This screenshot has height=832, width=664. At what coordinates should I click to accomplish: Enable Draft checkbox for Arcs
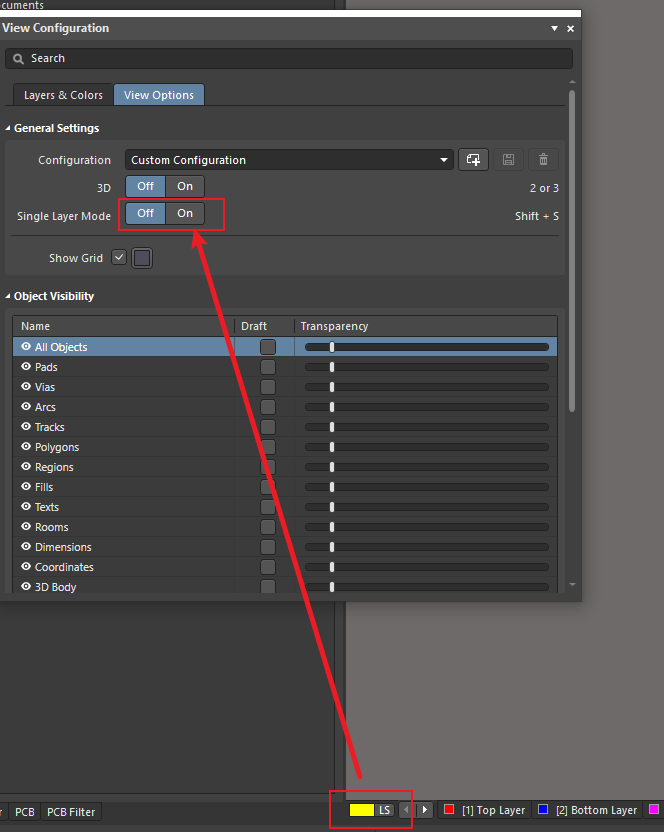(268, 407)
